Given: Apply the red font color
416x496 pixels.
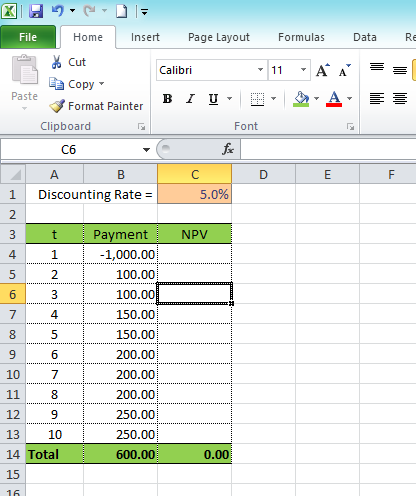Looking at the screenshot, I should tap(334, 99).
